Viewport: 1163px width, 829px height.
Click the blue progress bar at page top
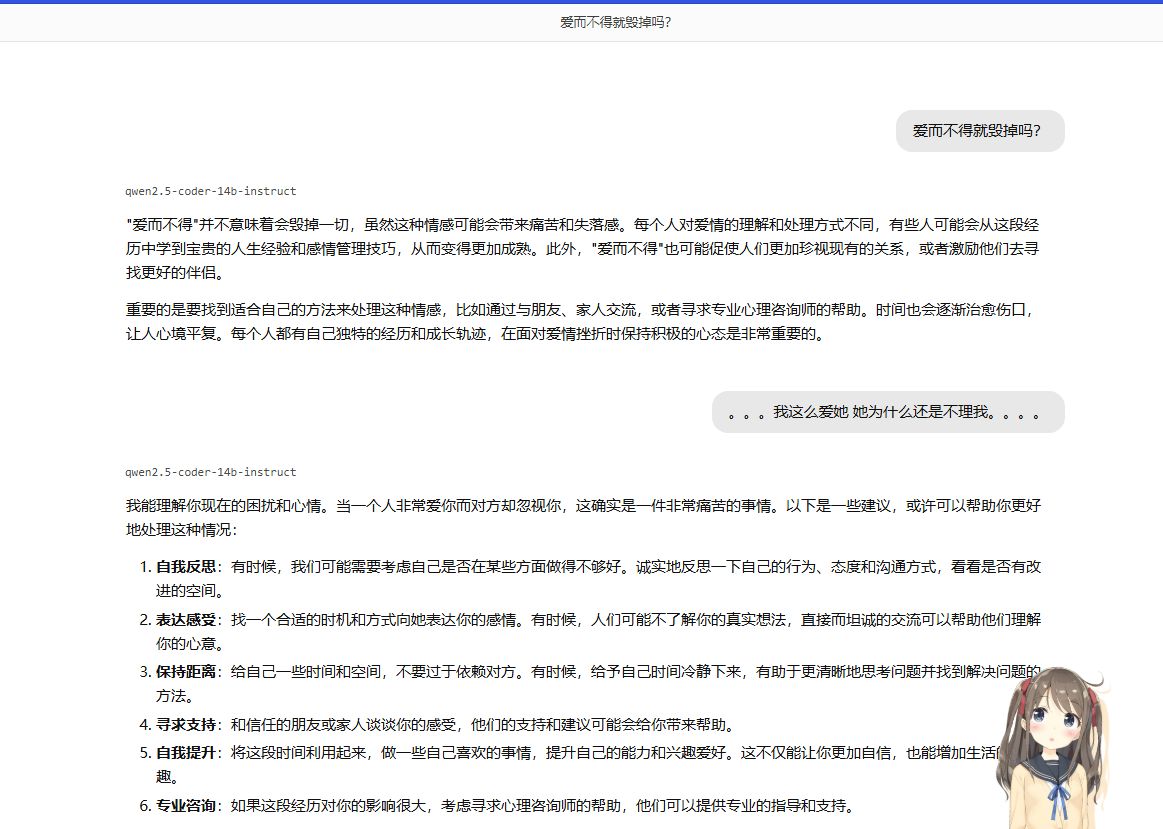pyautogui.click(x=581, y=2)
